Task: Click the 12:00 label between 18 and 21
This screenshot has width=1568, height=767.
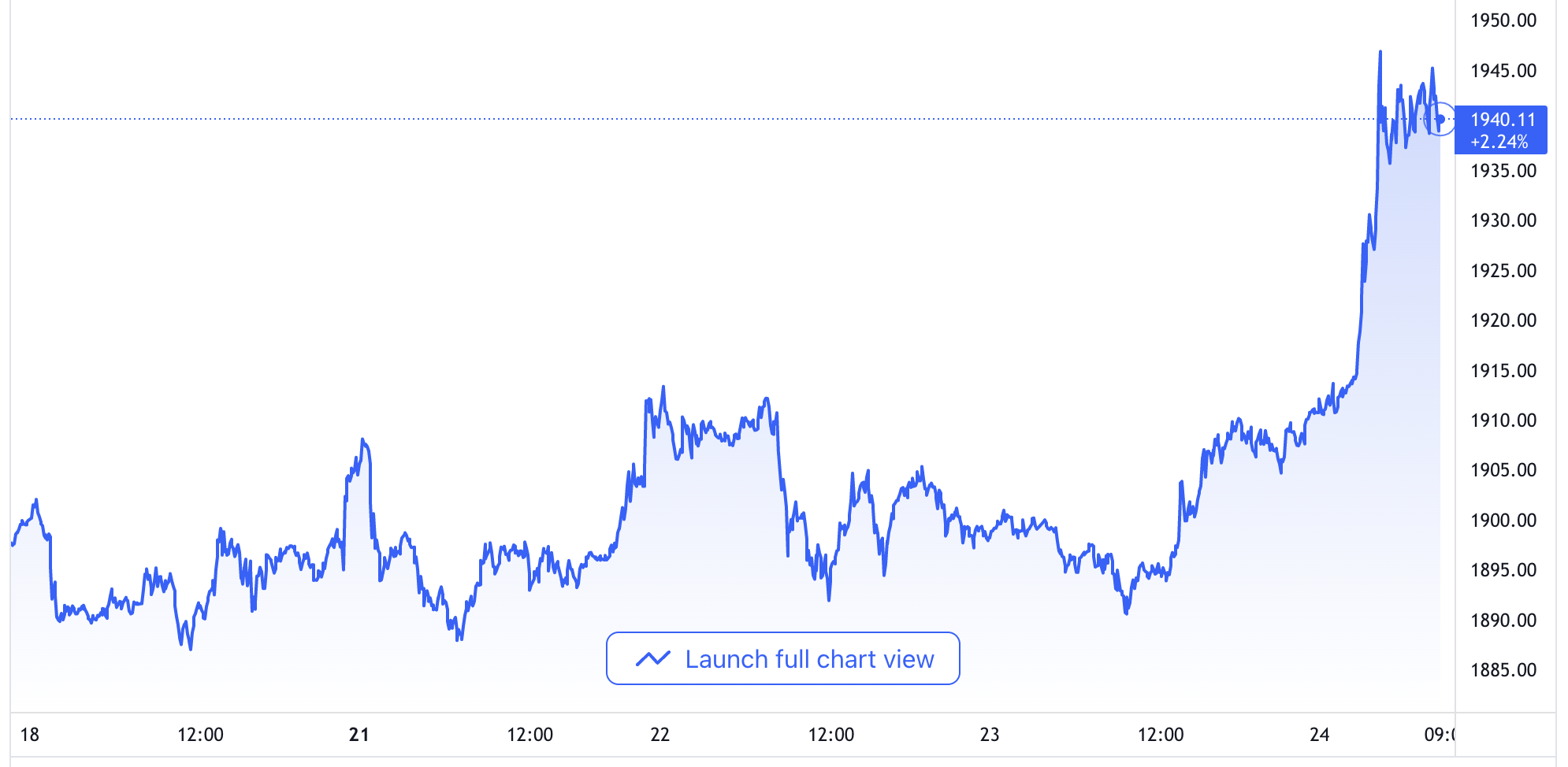Action: click(x=200, y=735)
